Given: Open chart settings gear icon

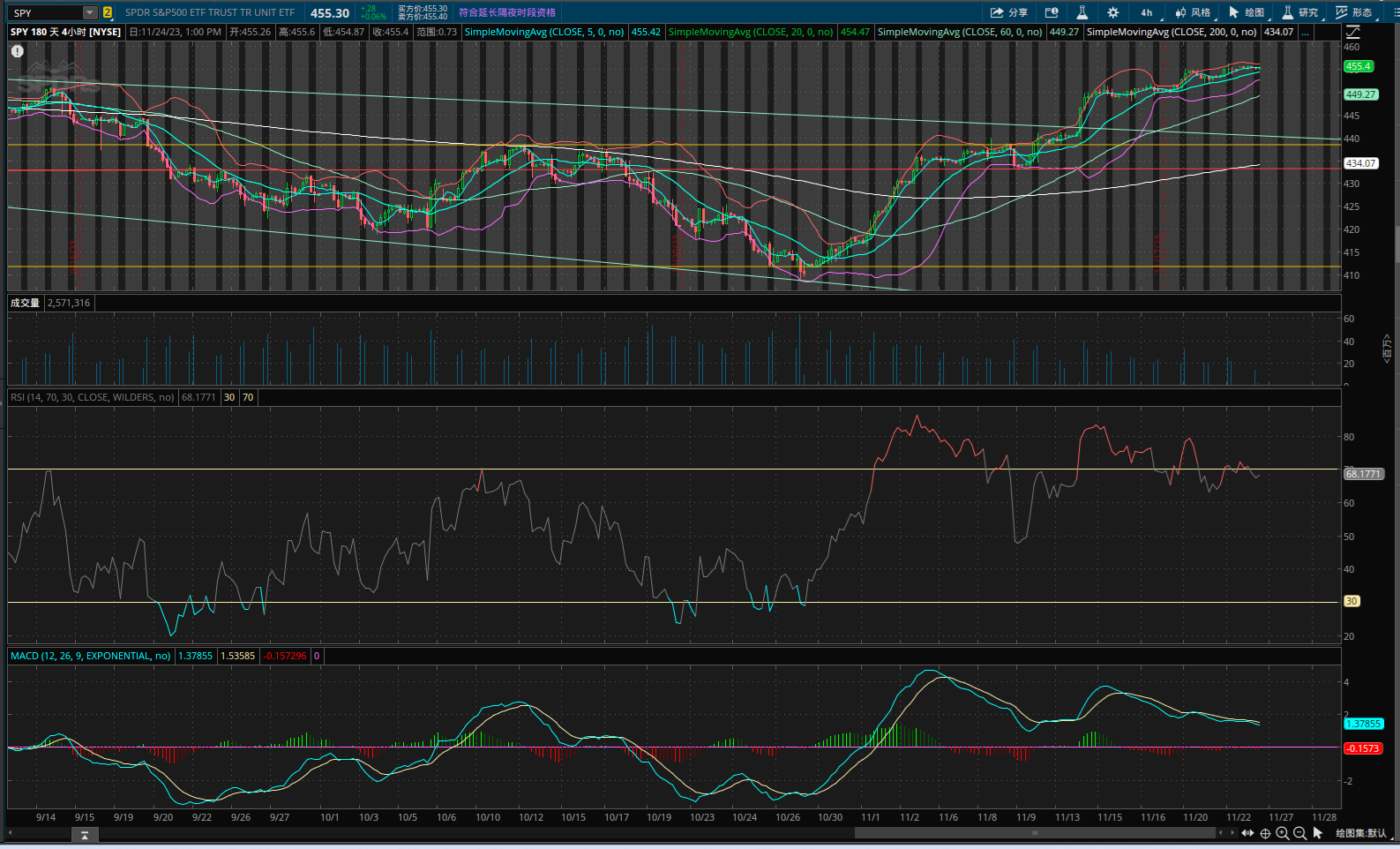Looking at the screenshot, I should click(x=1113, y=12).
